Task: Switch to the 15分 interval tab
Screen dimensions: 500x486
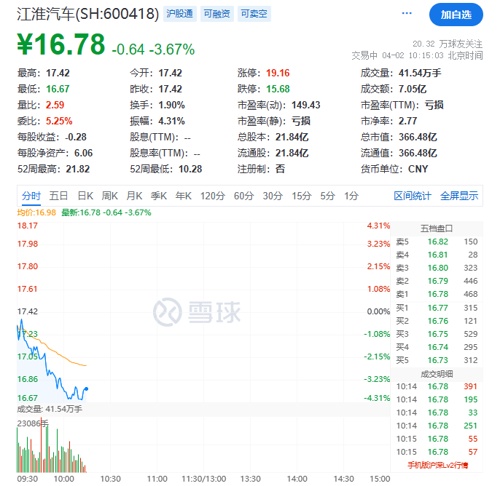Action: pos(302,196)
